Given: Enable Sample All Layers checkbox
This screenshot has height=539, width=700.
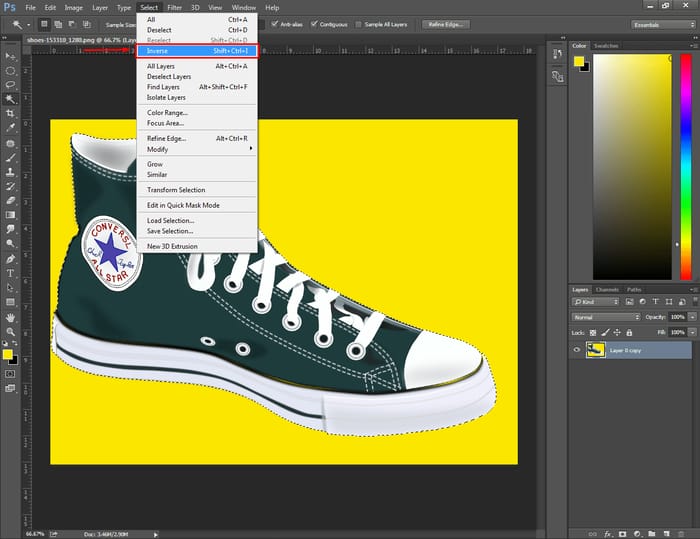Looking at the screenshot, I should tap(358, 24).
